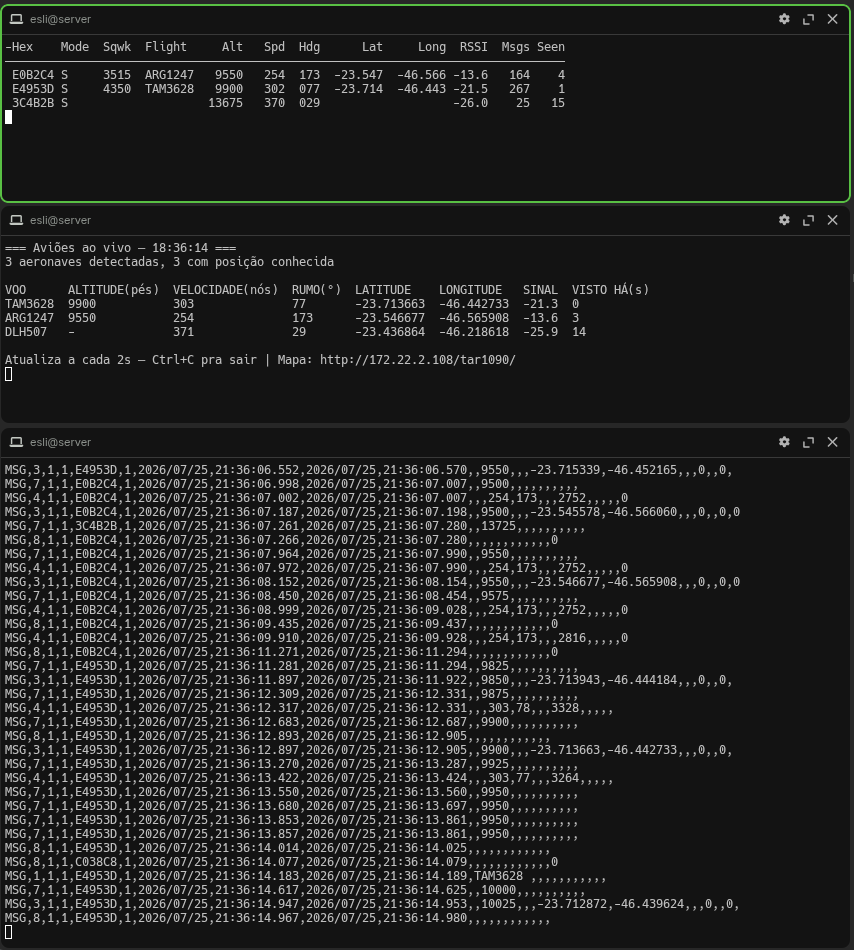The height and width of the screenshot is (950, 854).
Task: Click the VISTO HÁ(s) column header
Action: tap(611, 290)
